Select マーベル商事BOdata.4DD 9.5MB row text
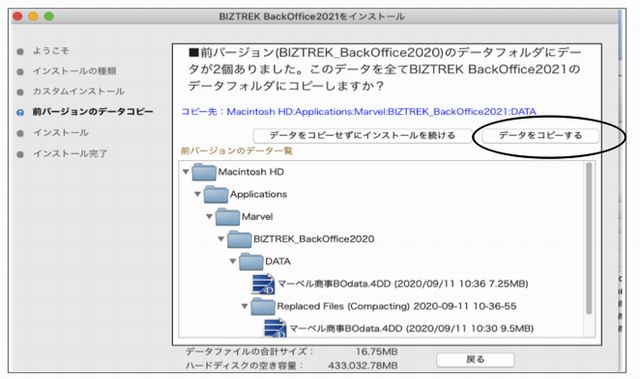Viewport: 640px width, 379px height. [x=411, y=328]
